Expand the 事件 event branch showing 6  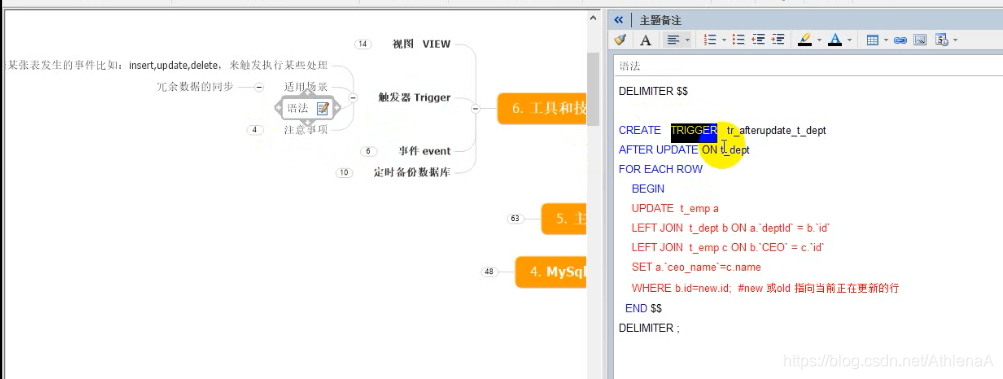click(368, 151)
